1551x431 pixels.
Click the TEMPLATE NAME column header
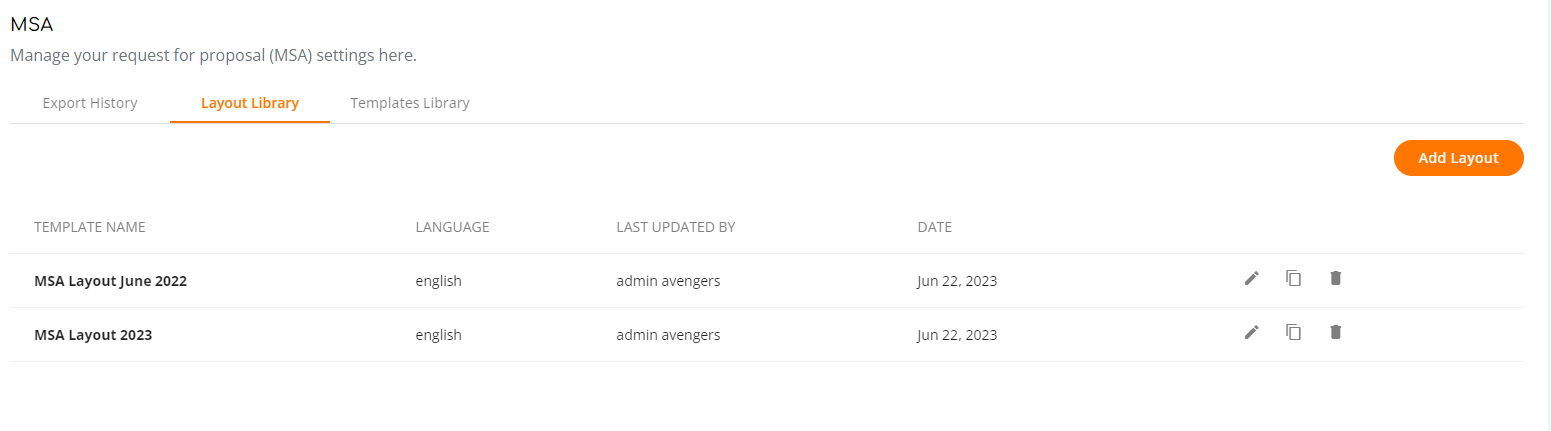point(90,227)
